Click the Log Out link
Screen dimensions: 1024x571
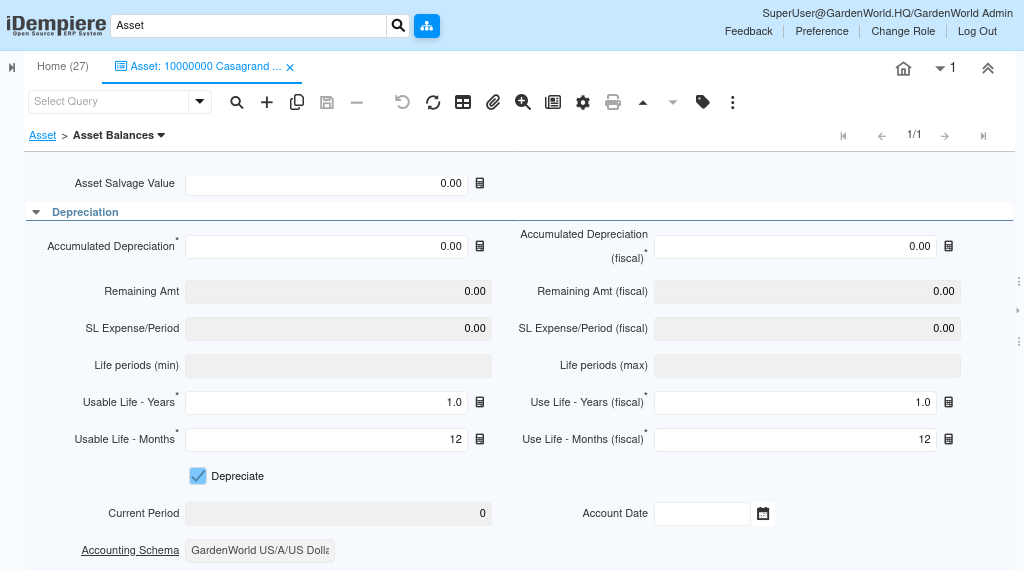pos(977,31)
